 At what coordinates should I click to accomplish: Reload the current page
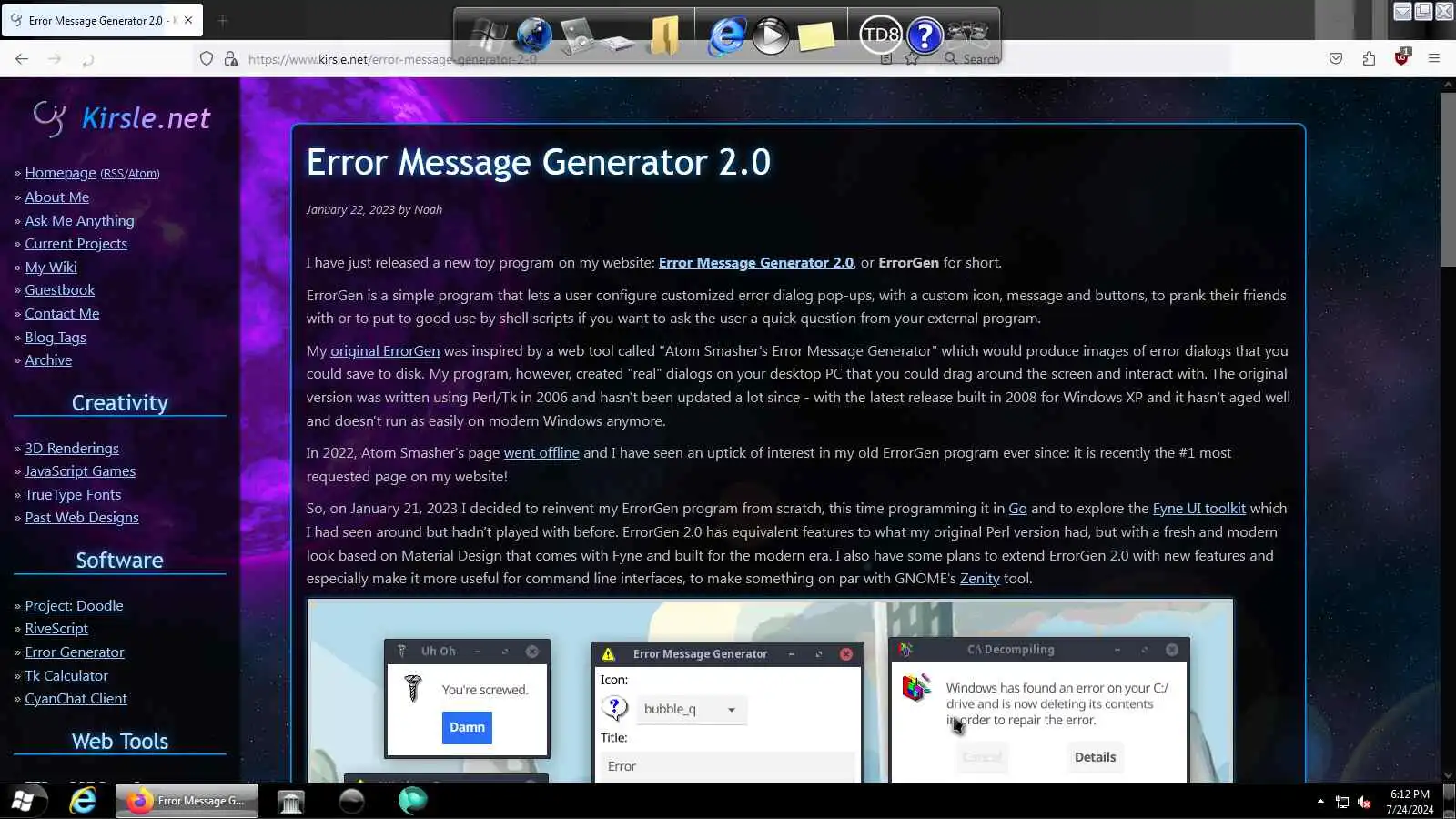[x=88, y=59]
